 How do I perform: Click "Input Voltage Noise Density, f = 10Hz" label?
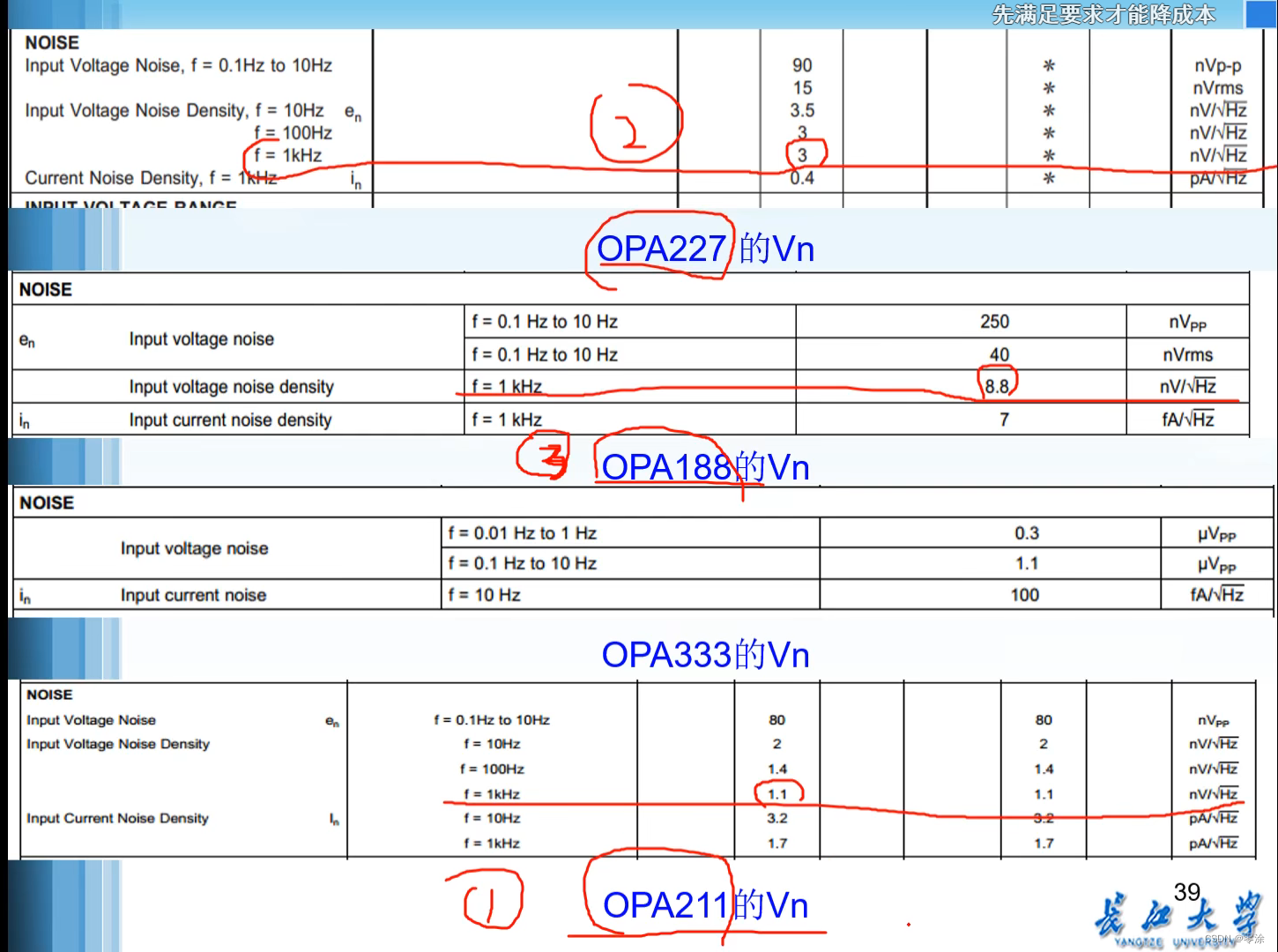[175, 110]
